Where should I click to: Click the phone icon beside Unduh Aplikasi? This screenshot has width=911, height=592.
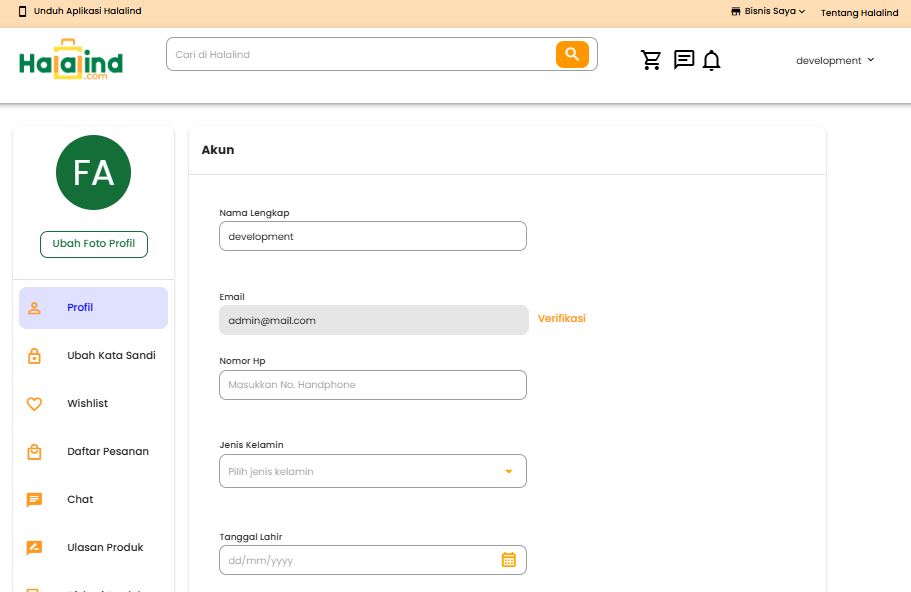point(23,12)
